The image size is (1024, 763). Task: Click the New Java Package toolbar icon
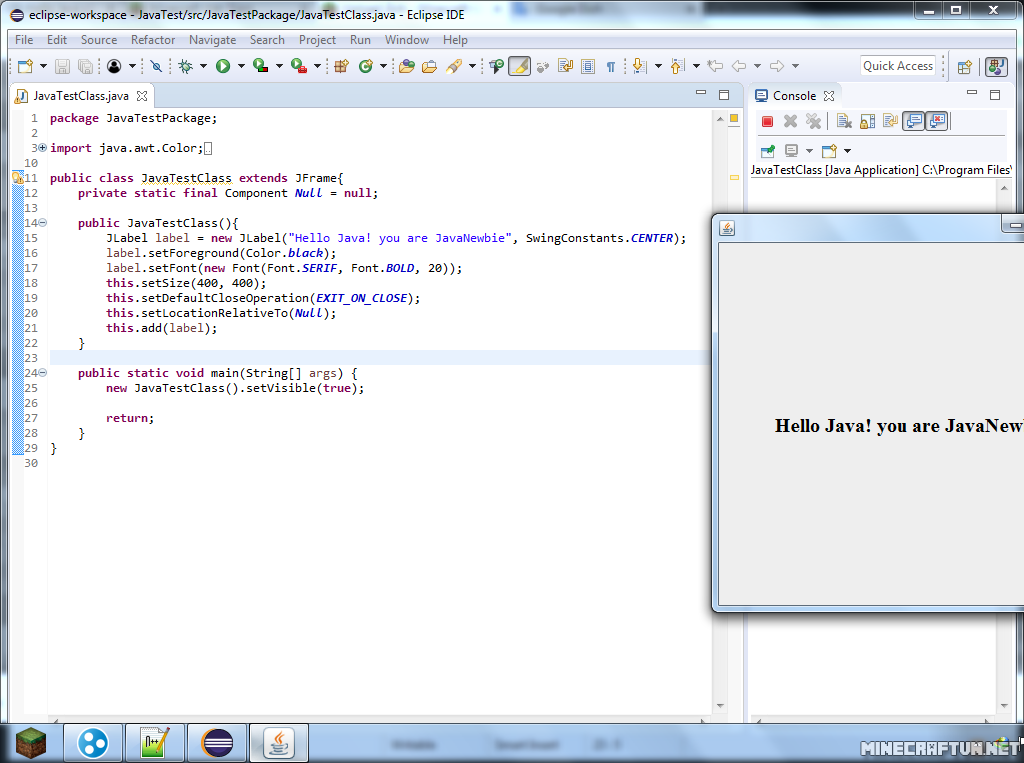coord(341,66)
